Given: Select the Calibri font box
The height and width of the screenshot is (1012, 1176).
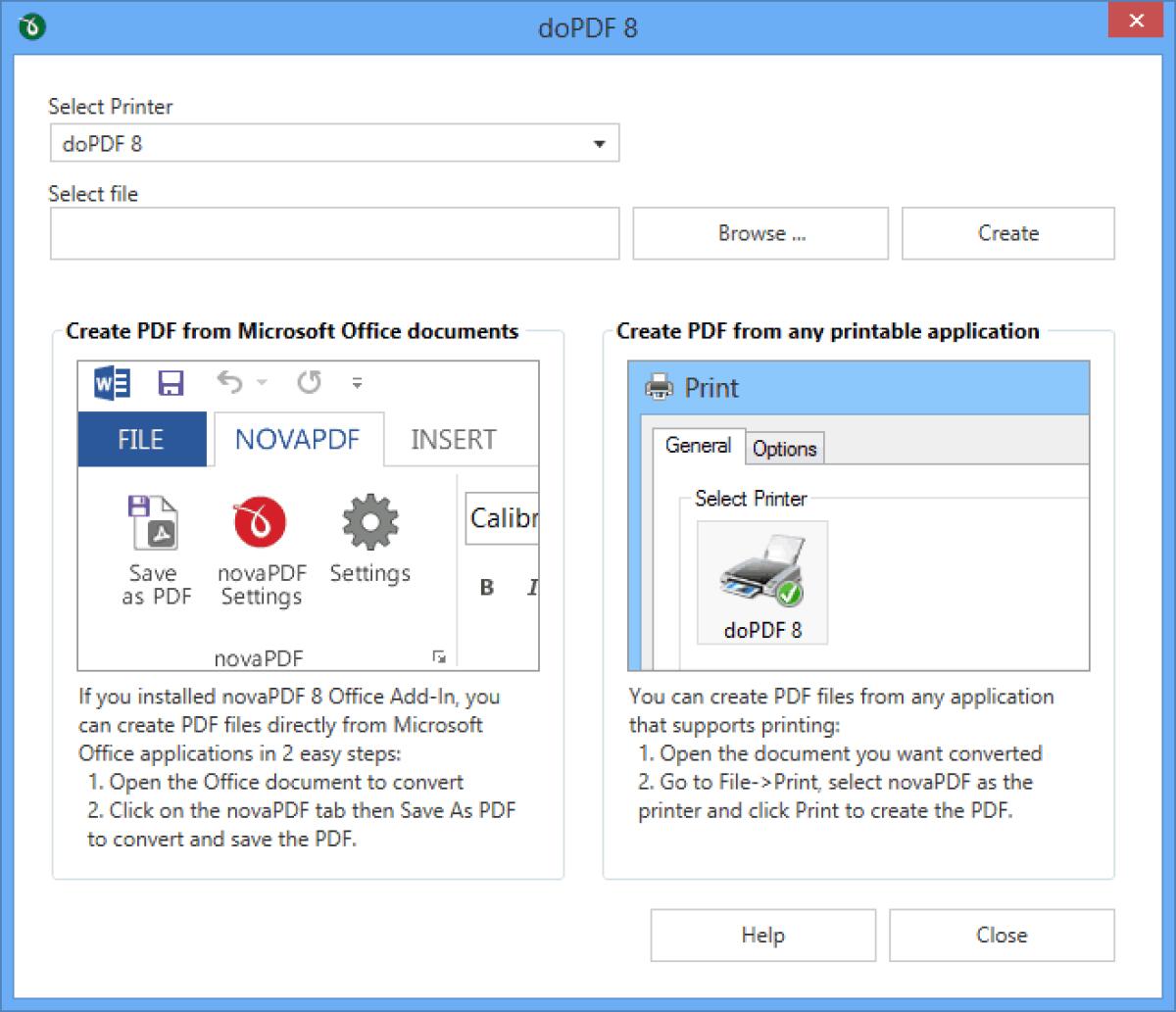Looking at the screenshot, I should 503,519.
